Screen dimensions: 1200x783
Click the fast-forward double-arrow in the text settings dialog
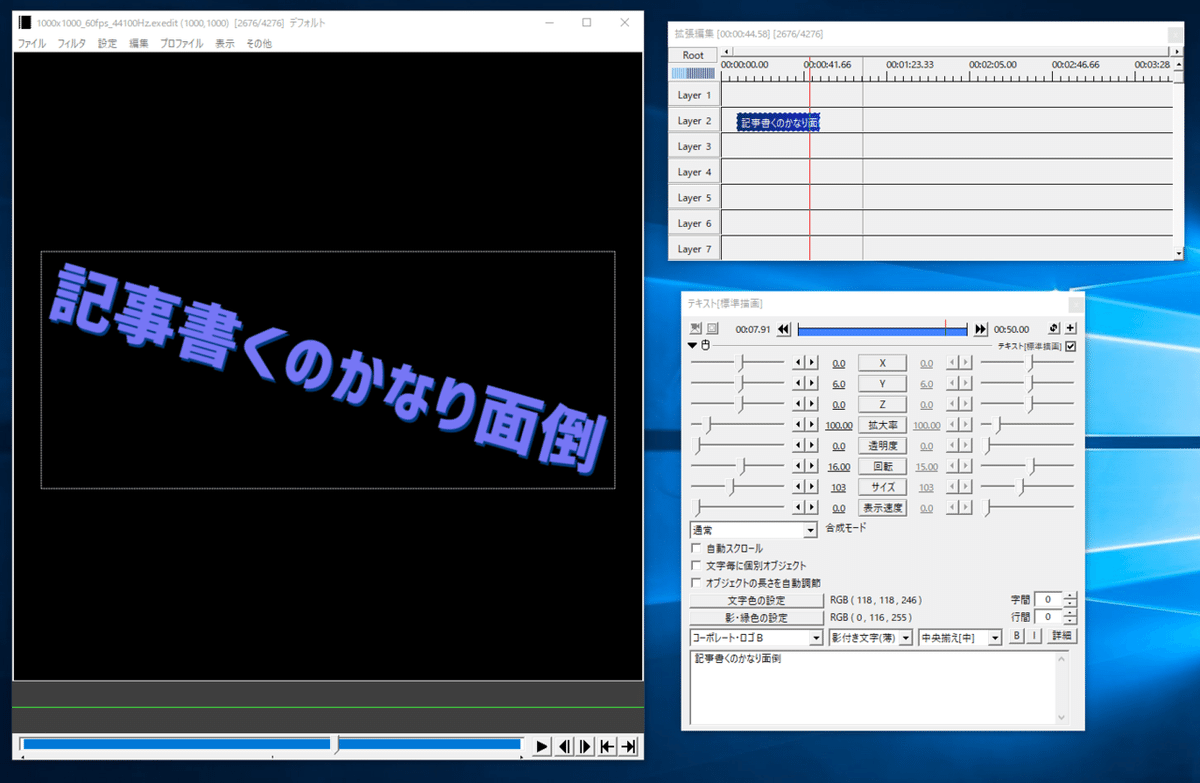pos(980,328)
